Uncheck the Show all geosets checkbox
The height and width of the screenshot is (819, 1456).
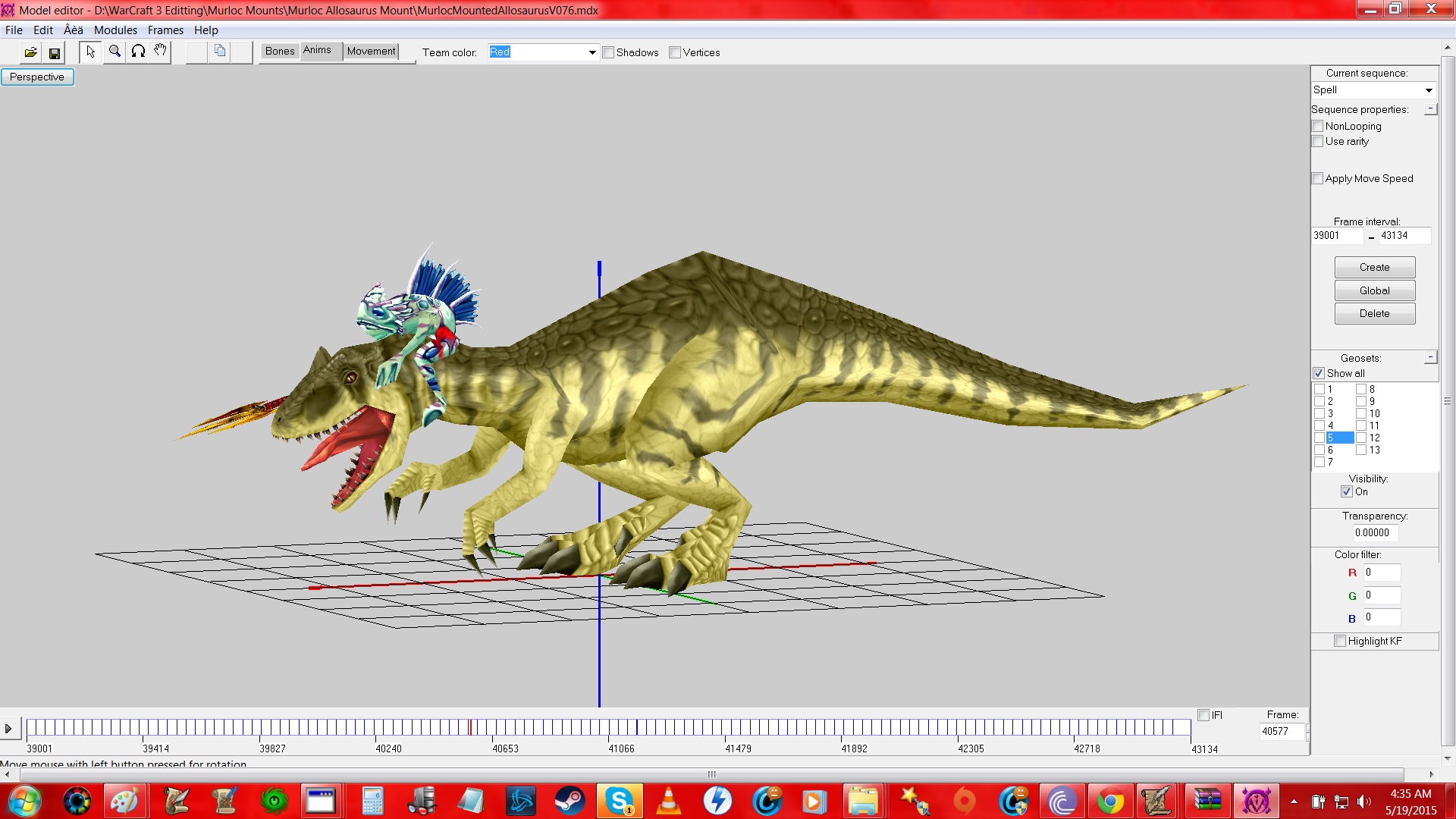tap(1319, 373)
